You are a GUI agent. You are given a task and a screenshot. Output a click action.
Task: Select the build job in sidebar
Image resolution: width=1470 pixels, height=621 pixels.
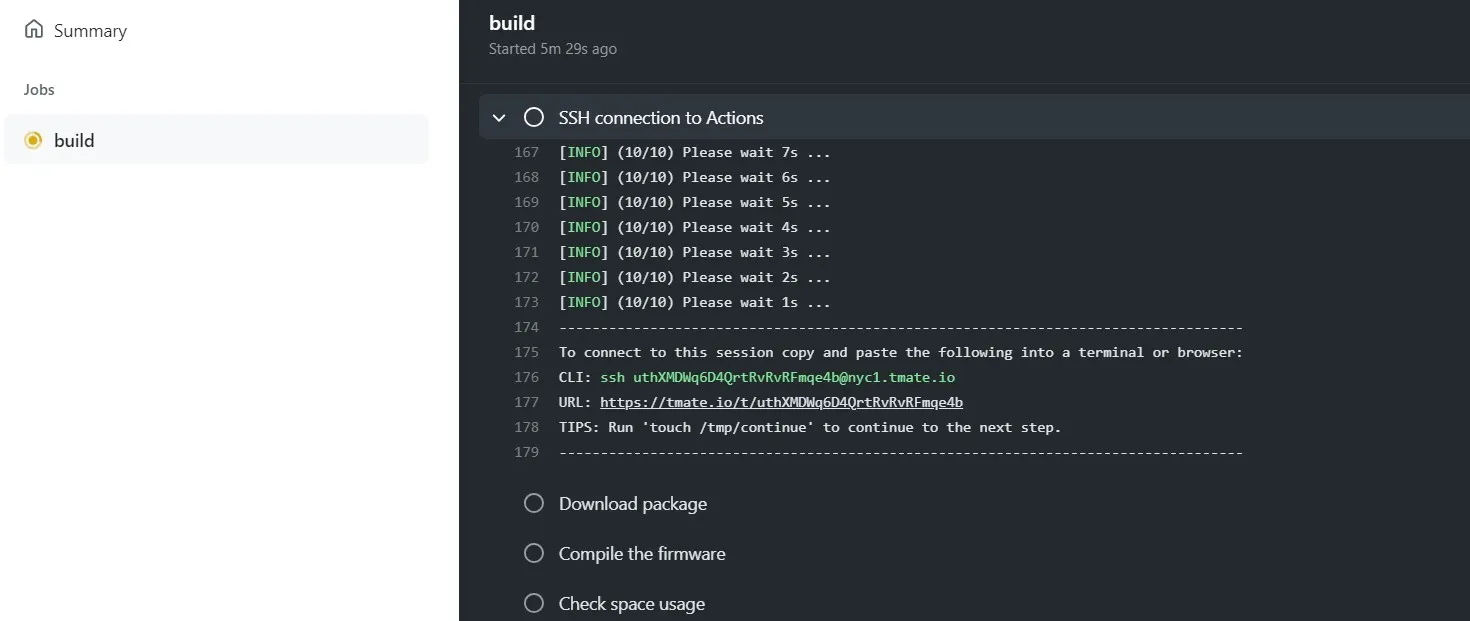[74, 140]
